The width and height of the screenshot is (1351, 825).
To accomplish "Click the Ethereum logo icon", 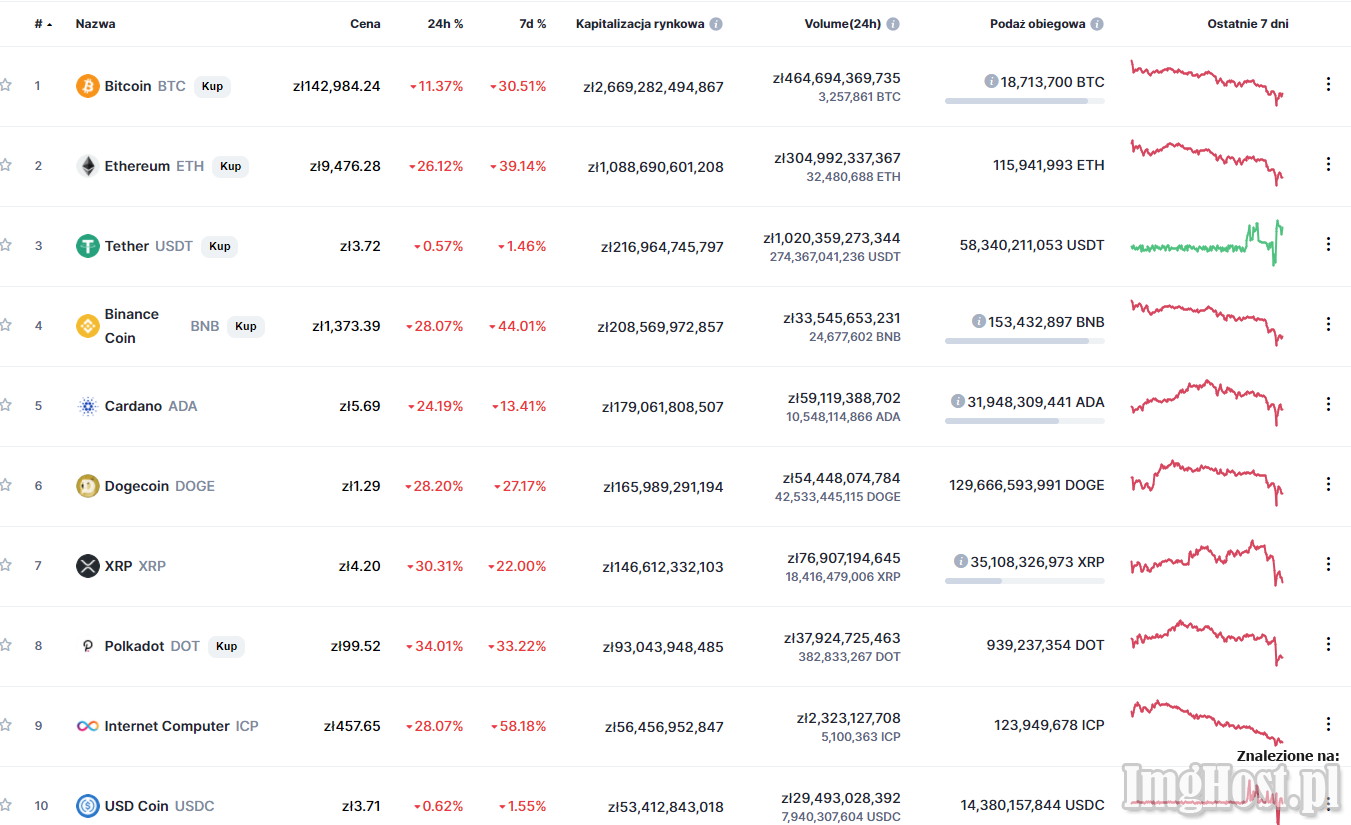I will coord(88,166).
